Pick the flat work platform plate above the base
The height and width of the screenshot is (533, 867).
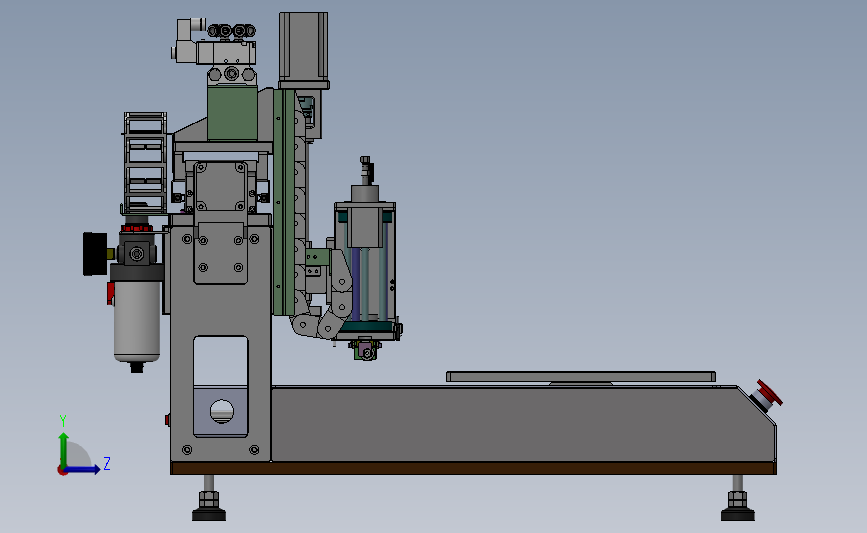tap(581, 377)
